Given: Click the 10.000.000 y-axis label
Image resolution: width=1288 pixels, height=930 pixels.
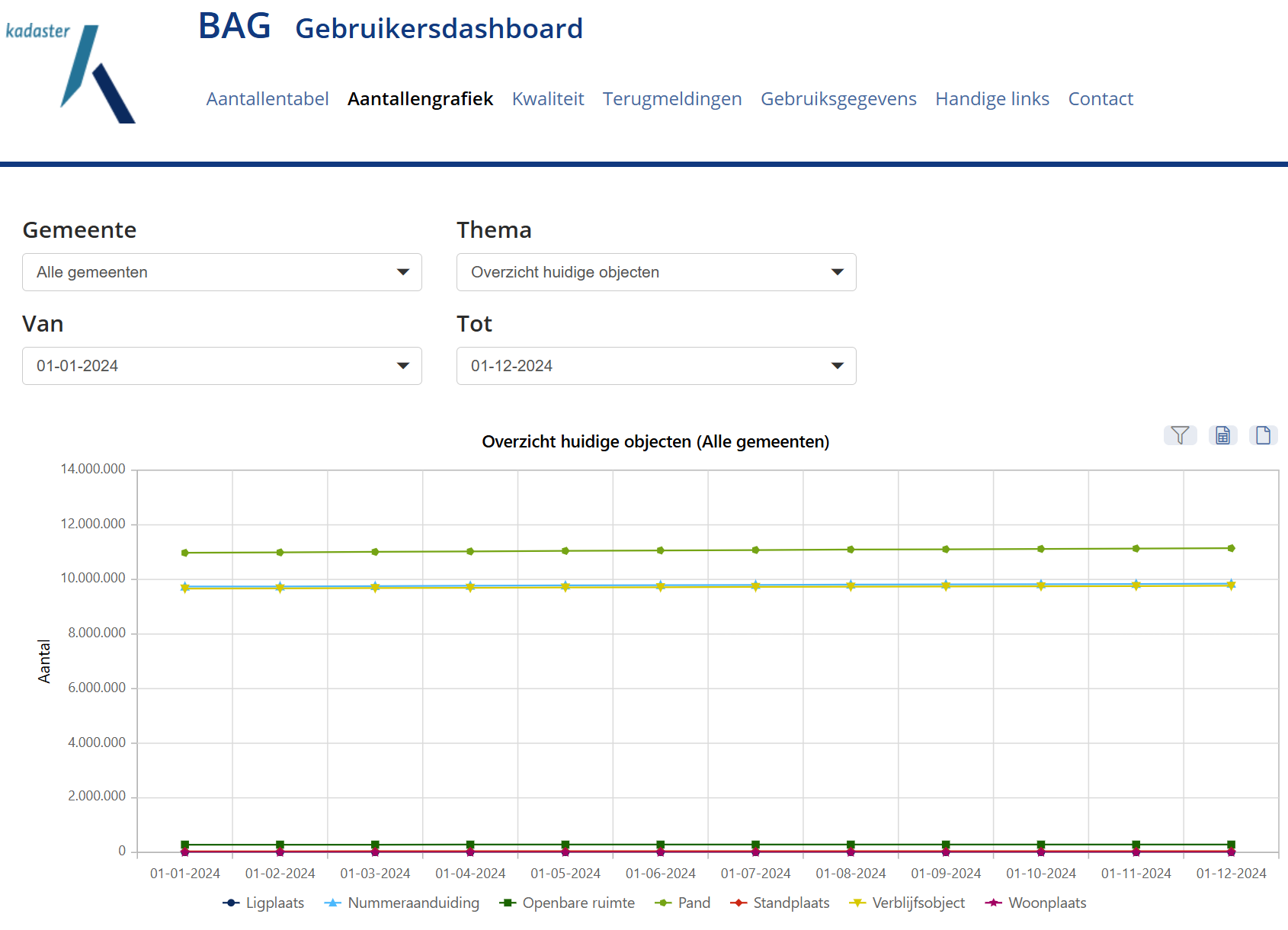Looking at the screenshot, I should point(93,578).
